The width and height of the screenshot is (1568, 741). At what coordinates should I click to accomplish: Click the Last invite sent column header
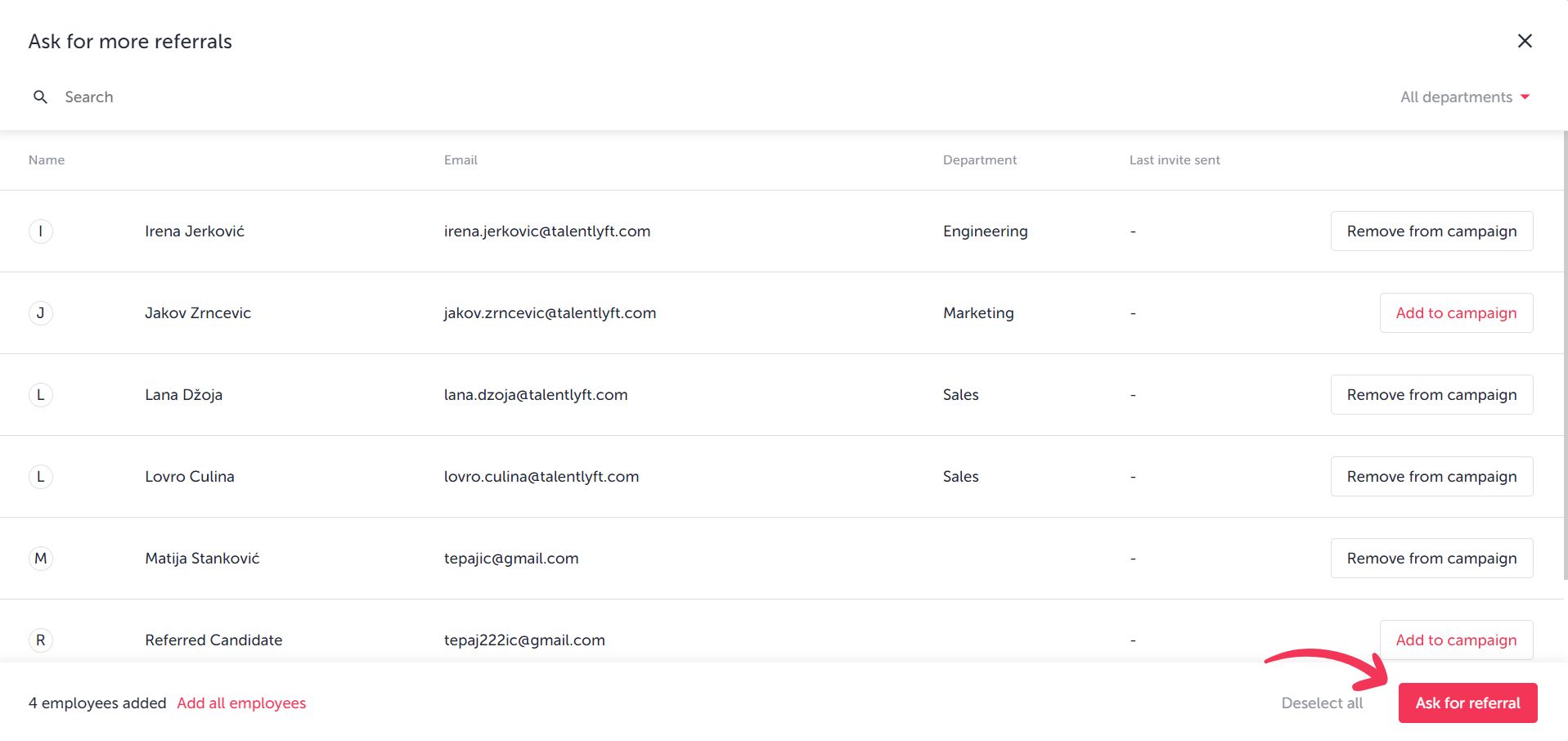pyautogui.click(x=1175, y=159)
